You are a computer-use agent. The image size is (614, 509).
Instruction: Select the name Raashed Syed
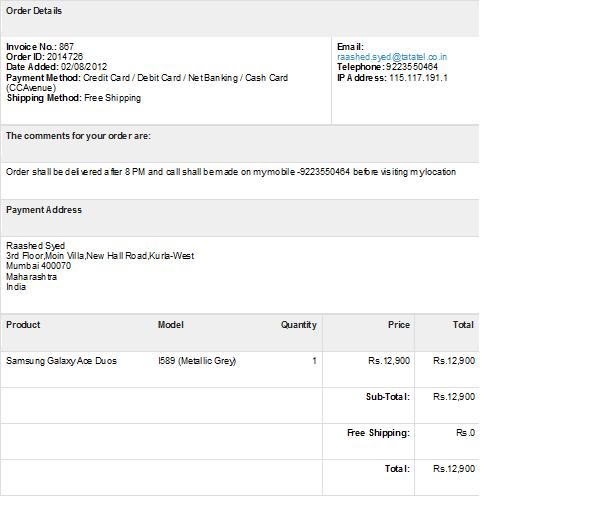coord(36,246)
